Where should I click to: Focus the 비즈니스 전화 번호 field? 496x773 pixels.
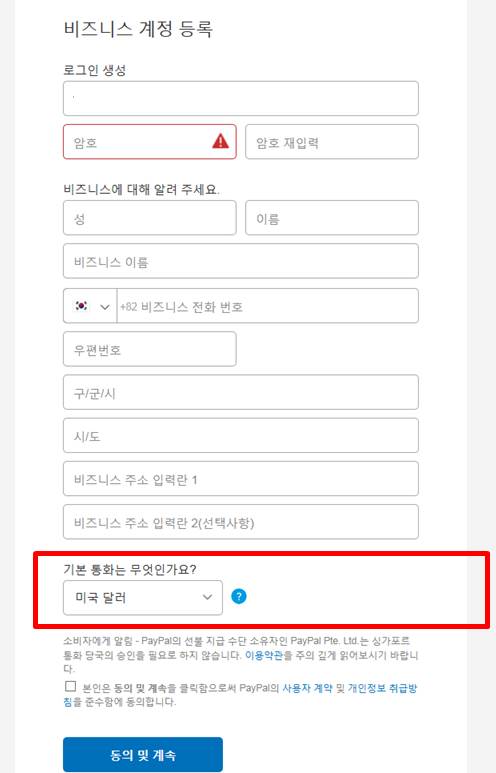pyautogui.click(x=268, y=306)
